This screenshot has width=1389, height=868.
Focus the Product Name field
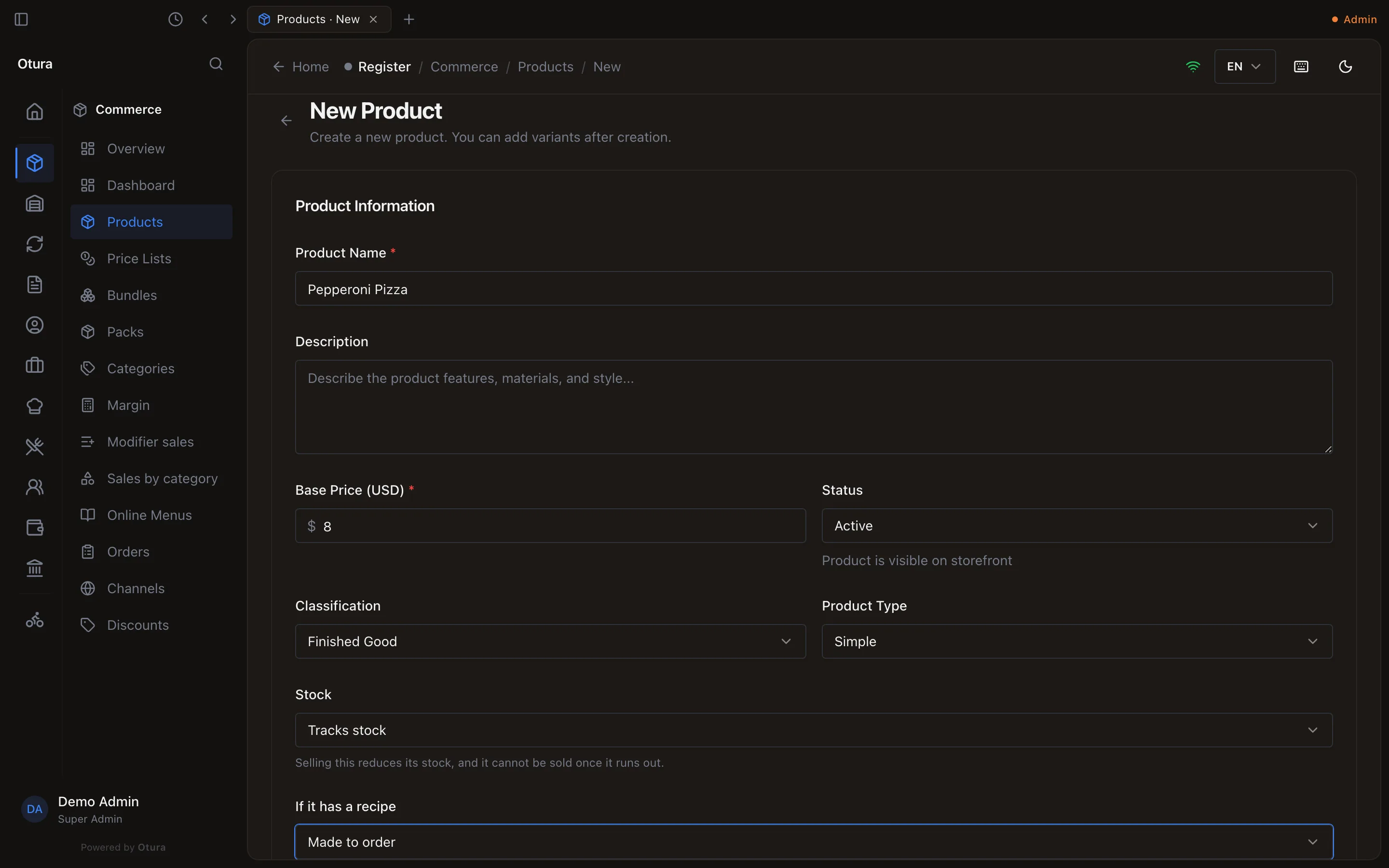coord(814,289)
